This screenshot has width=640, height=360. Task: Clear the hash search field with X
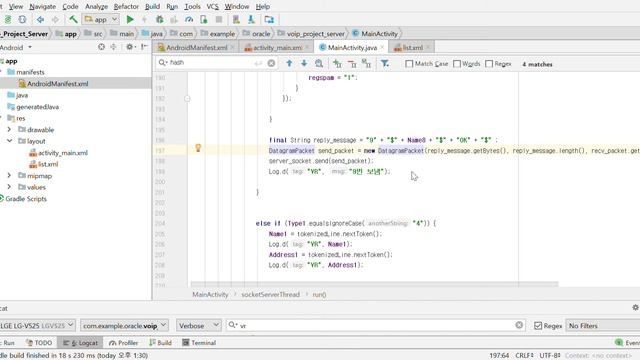tap(271, 63)
